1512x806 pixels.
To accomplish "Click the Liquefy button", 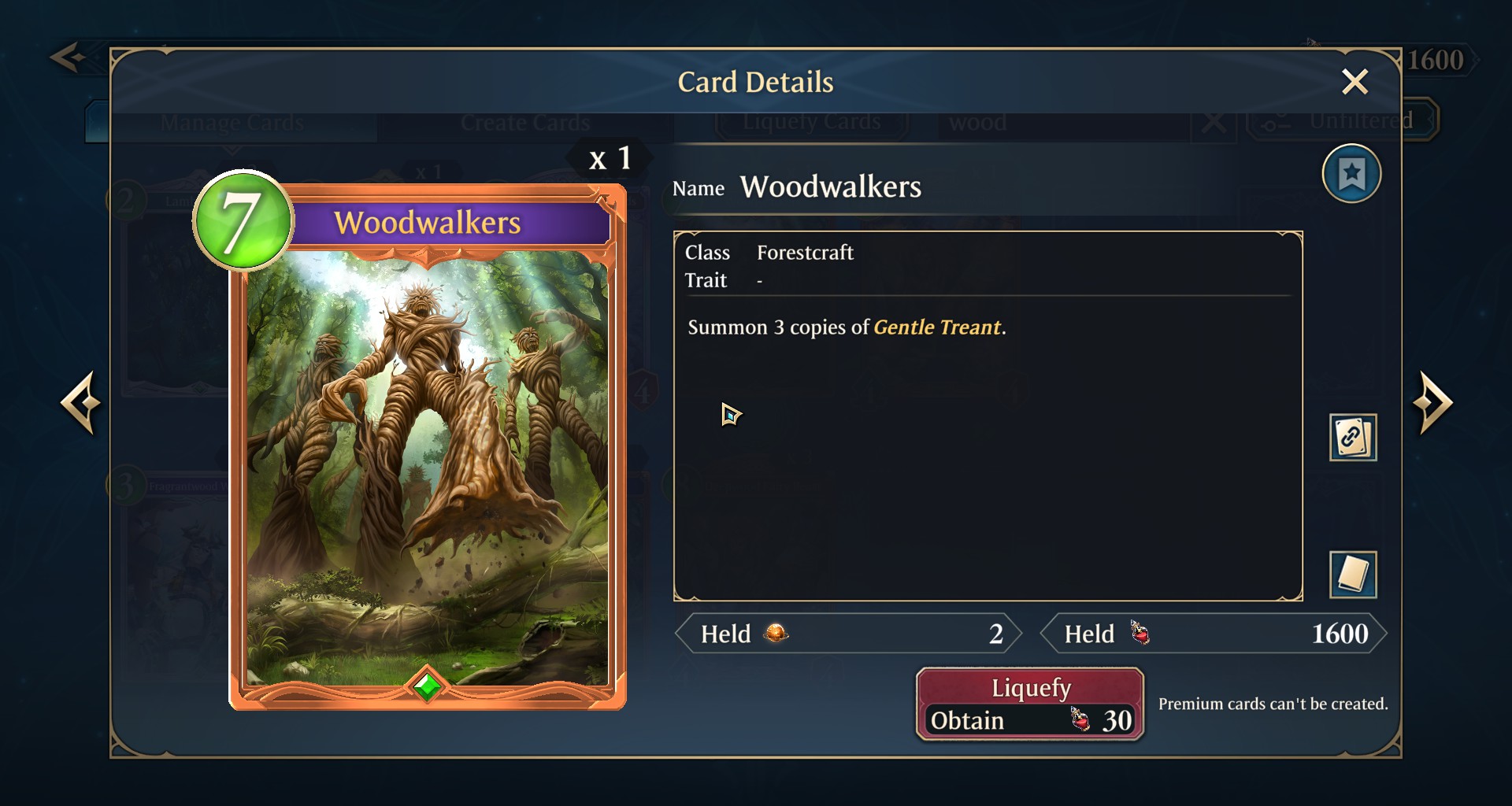I will coord(1030,704).
